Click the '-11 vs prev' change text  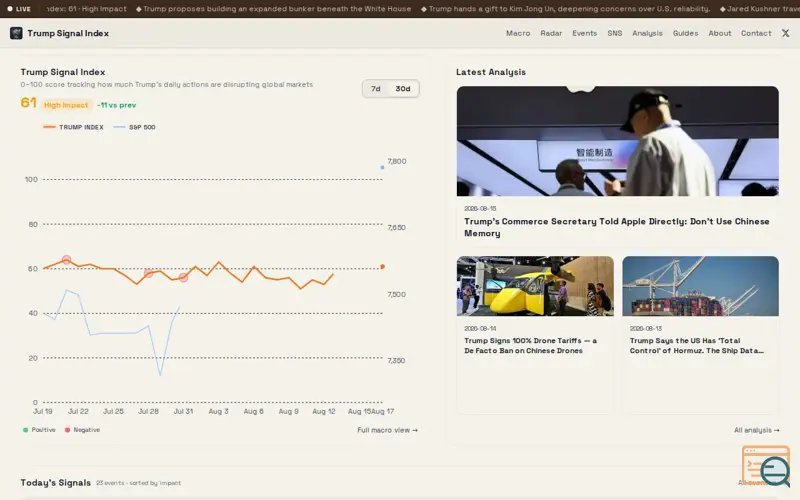click(116, 105)
